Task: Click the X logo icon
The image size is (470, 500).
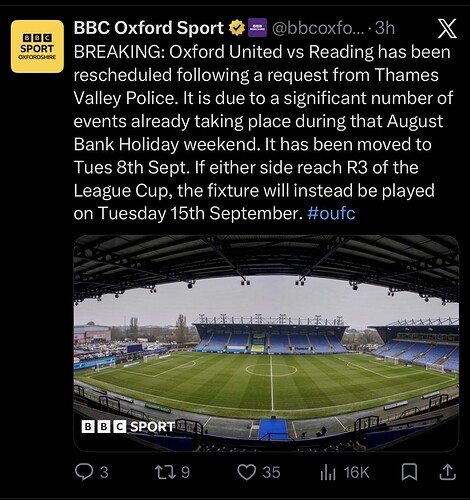Action: pos(447,28)
